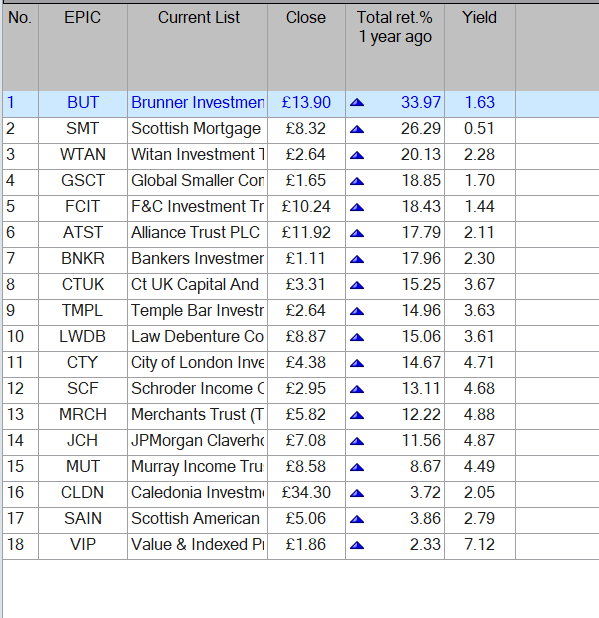Click the JPMorgan Claverhouse name cell
Screen dimensions: 599x618
click(197, 441)
